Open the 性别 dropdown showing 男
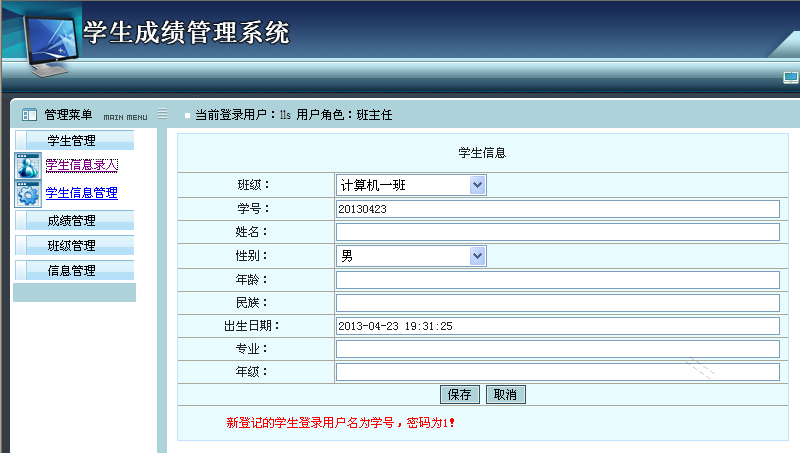The height and width of the screenshot is (453, 800). click(x=411, y=256)
